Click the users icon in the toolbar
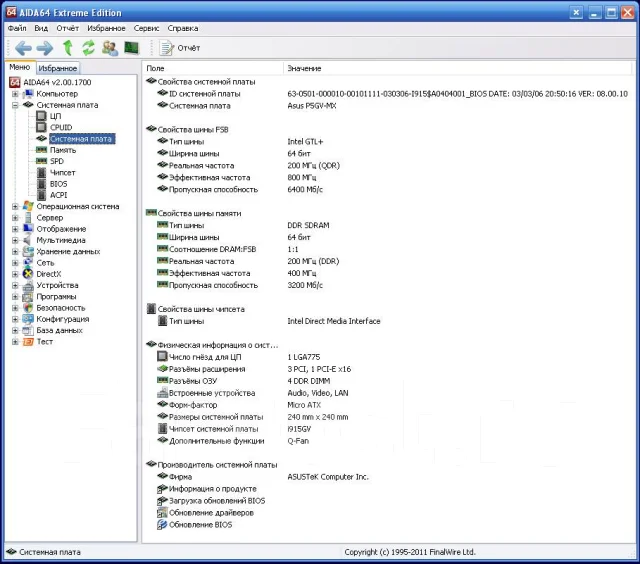The width and height of the screenshot is (640, 564). click(x=110, y=48)
